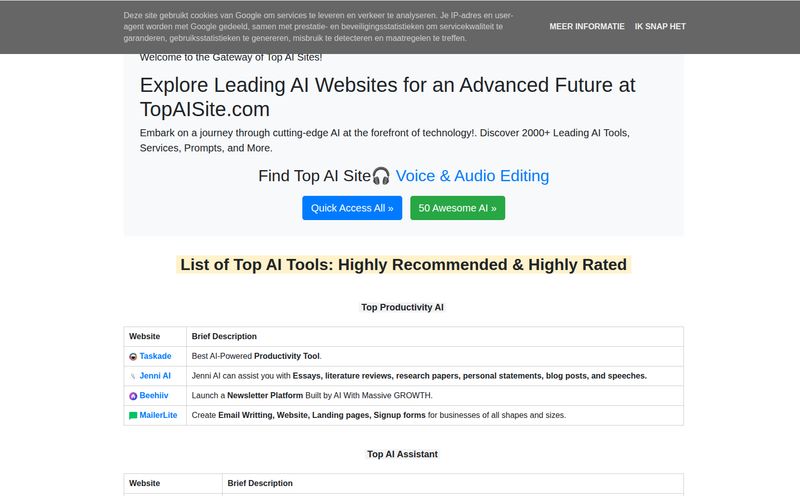Click the Find Top AI Site text
This screenshot has height=496, width=800.
(x=314, y=176)
